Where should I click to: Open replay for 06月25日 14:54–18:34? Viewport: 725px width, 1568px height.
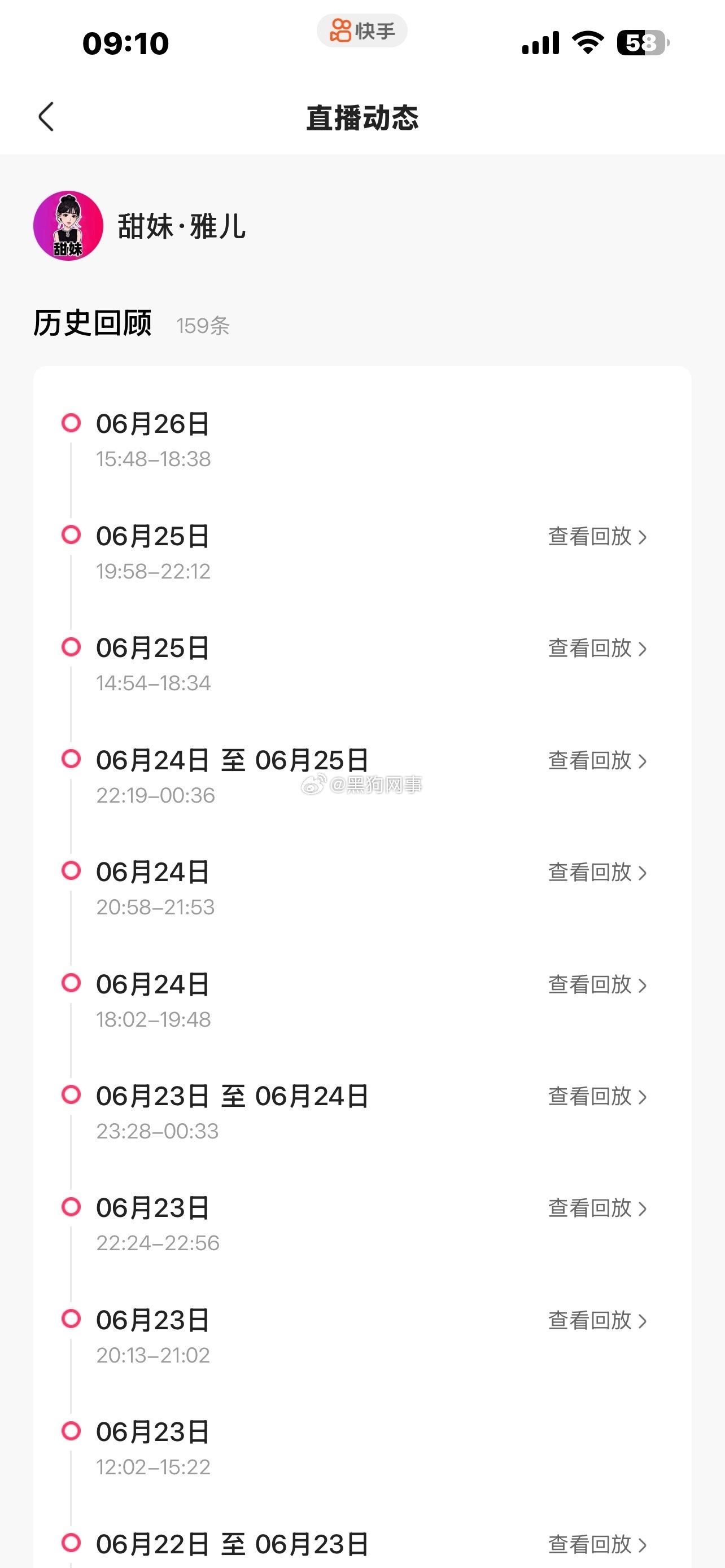[x=597, y=649]
